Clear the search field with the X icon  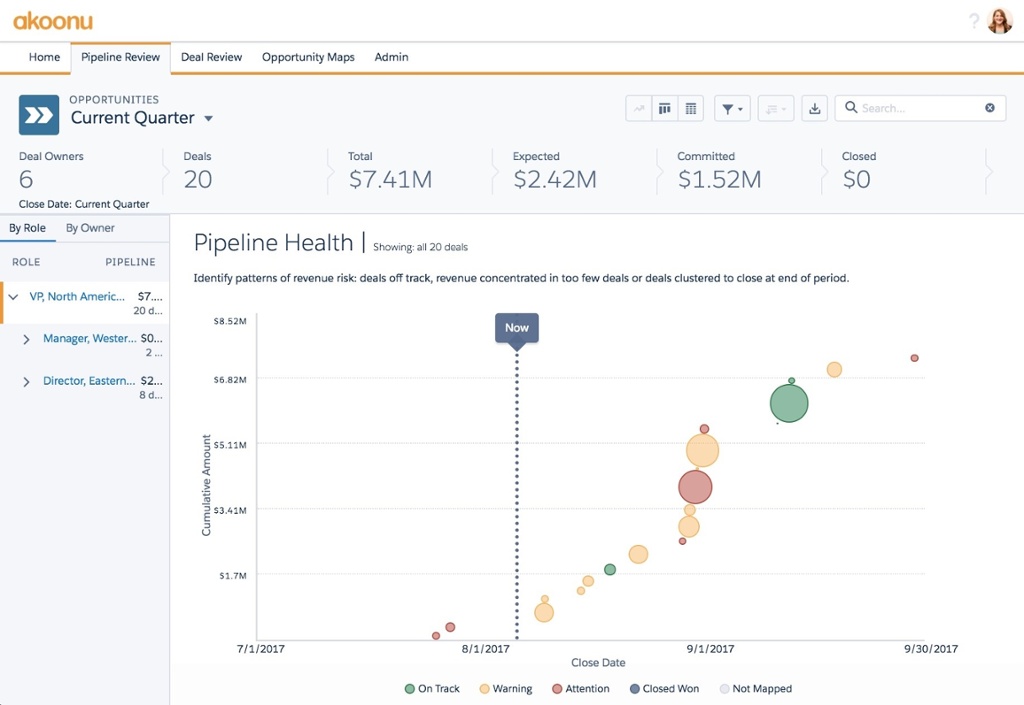click(x=990, y=107)
